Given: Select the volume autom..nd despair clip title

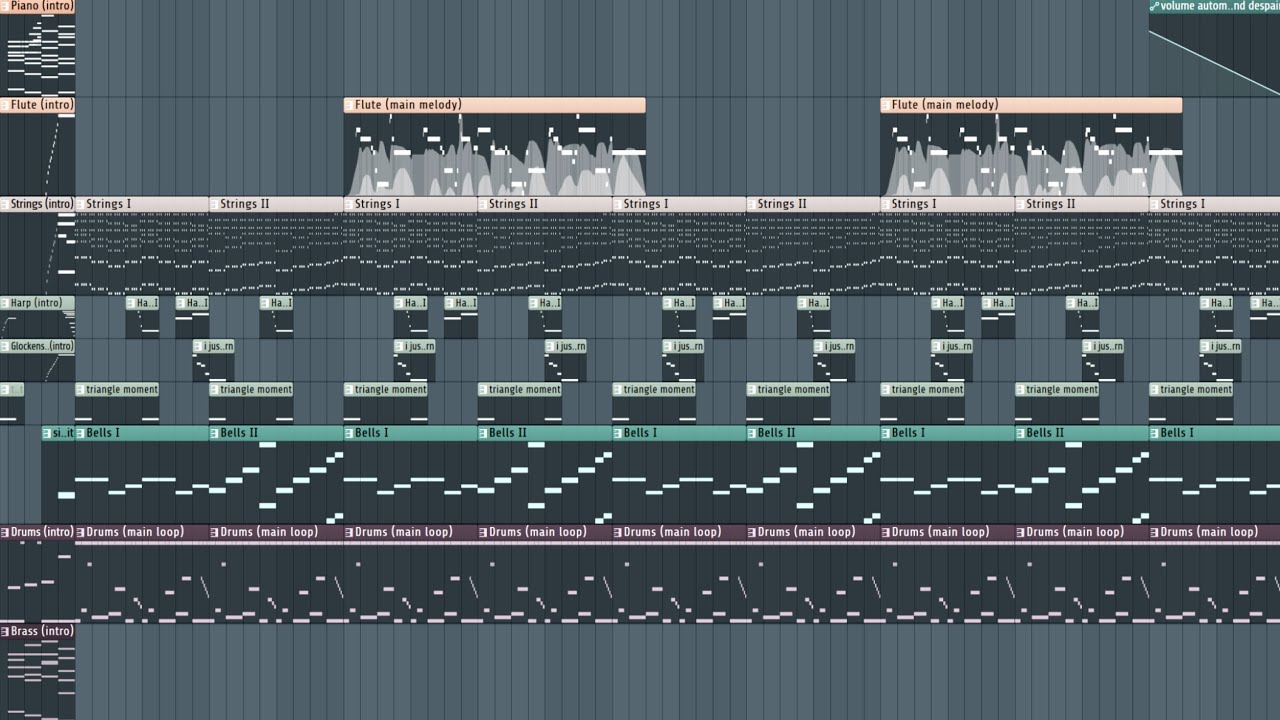Looking at the screenshot, I should (x=1219, y=6).
